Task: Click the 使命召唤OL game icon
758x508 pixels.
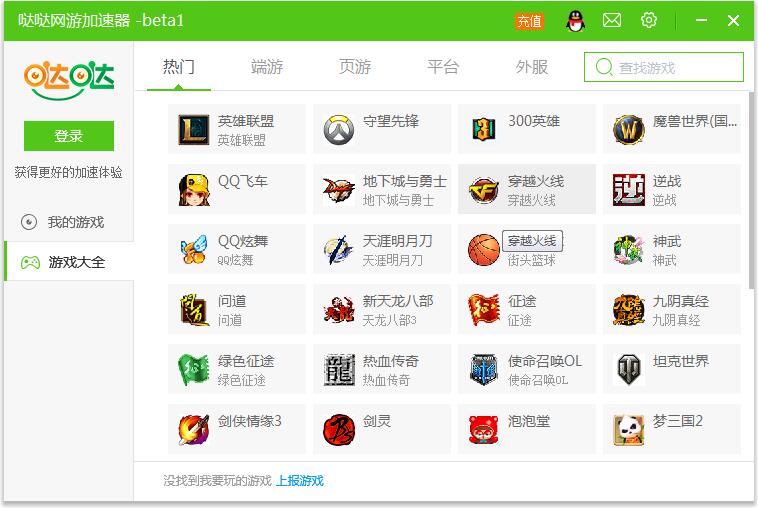Action: click(484, 369)
